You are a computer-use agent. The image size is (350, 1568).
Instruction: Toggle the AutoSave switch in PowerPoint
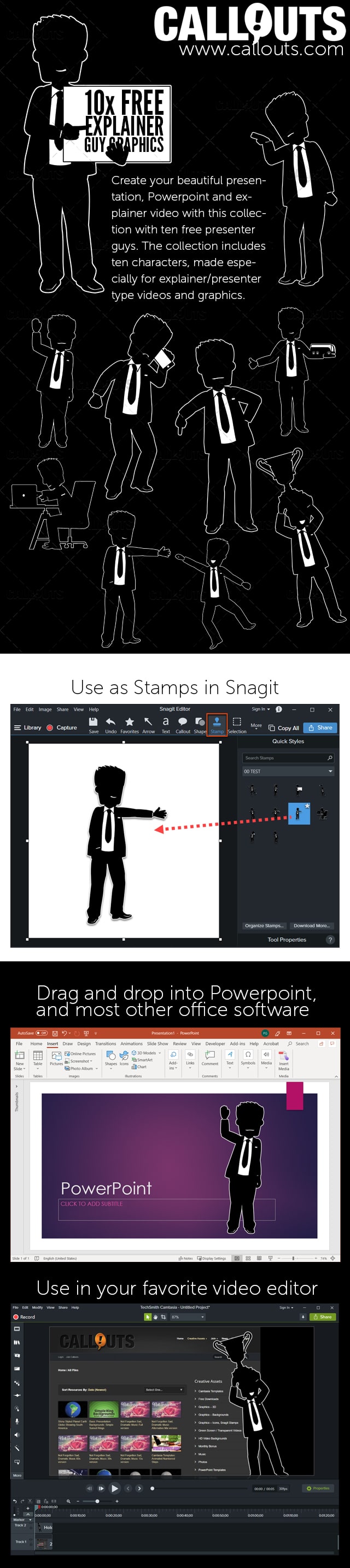coord(42,1033)
